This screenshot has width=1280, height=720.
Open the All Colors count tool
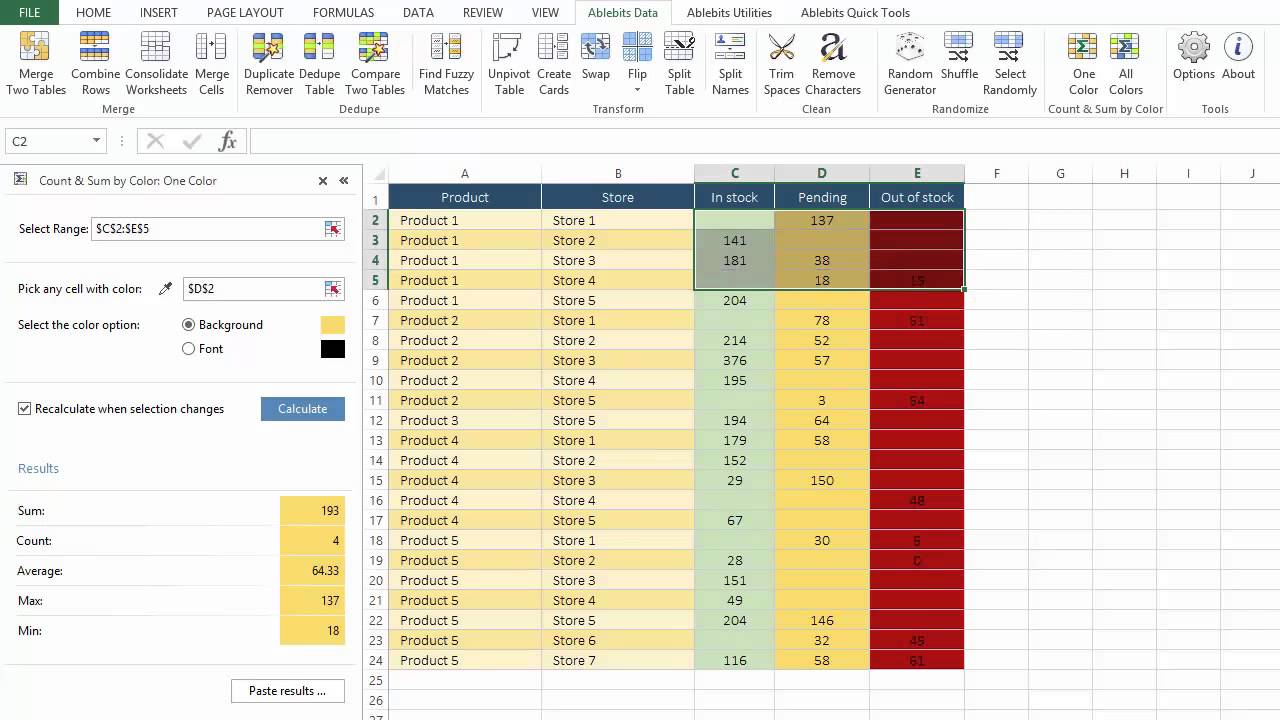coord(1125,64)
